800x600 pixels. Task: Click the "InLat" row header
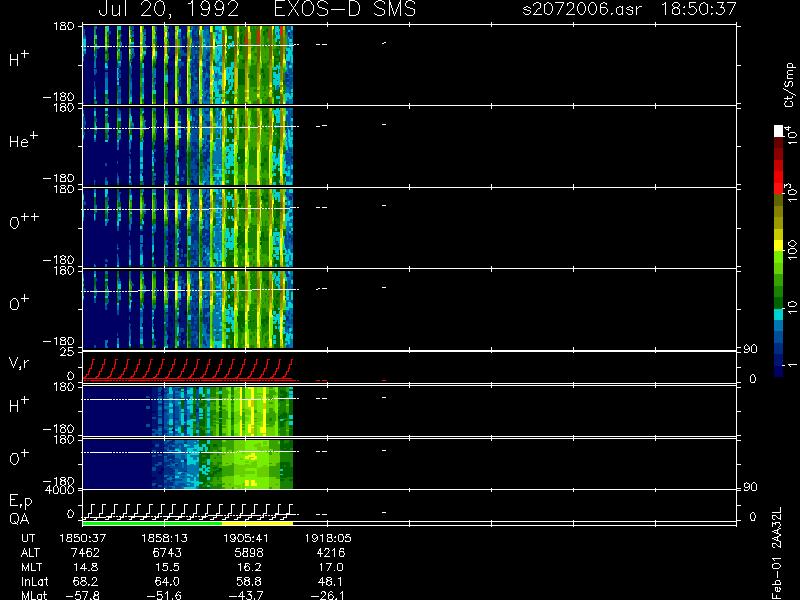coord(35,581)
